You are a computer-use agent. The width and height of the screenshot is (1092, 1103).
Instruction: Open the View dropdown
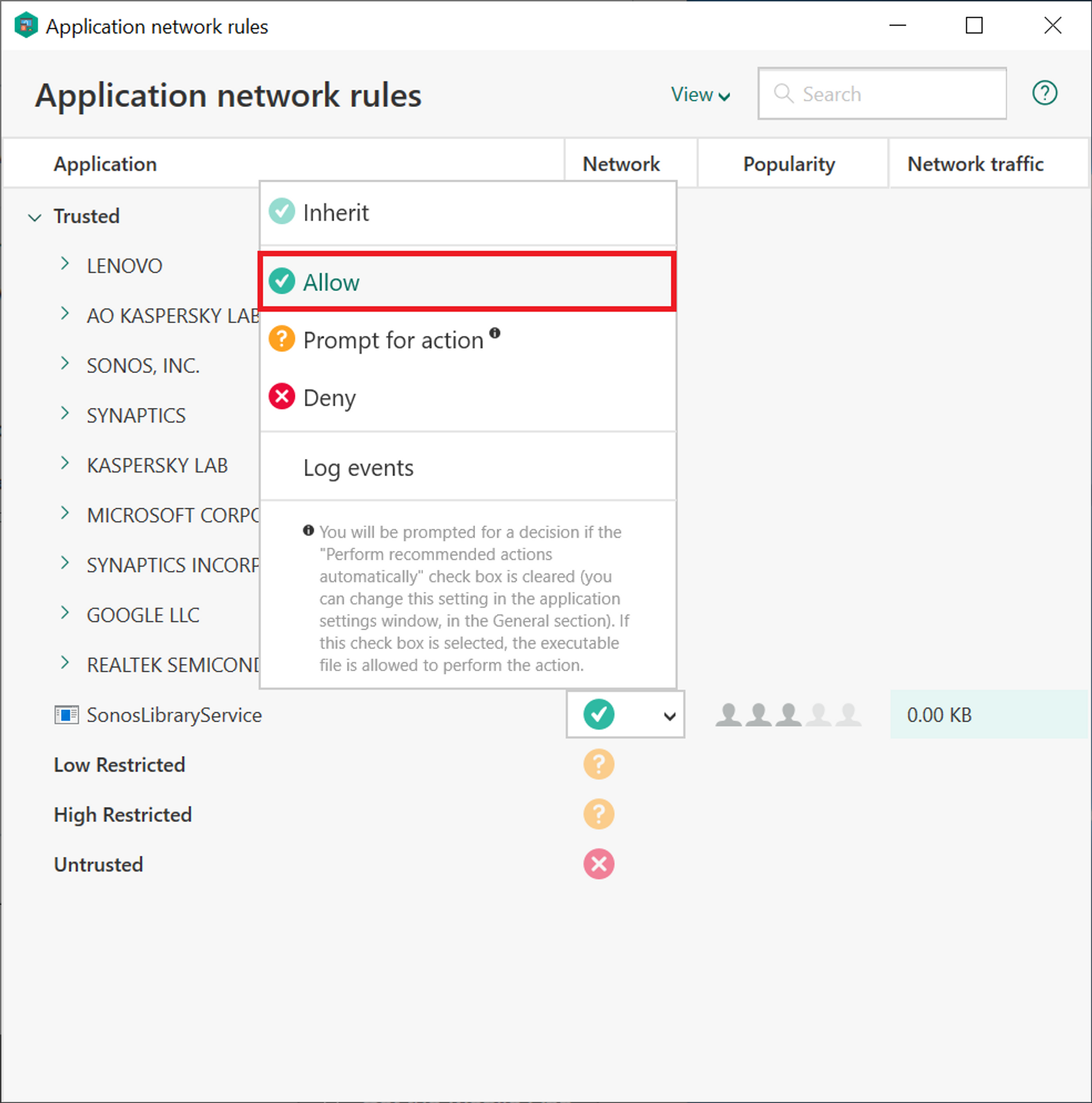pos(700,95)
